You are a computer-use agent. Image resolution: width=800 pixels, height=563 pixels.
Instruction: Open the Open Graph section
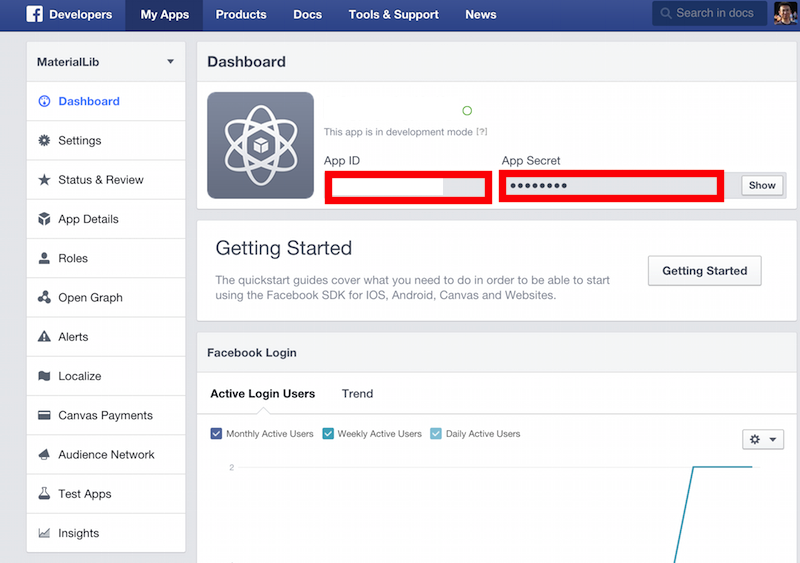[x=106, y=298]
